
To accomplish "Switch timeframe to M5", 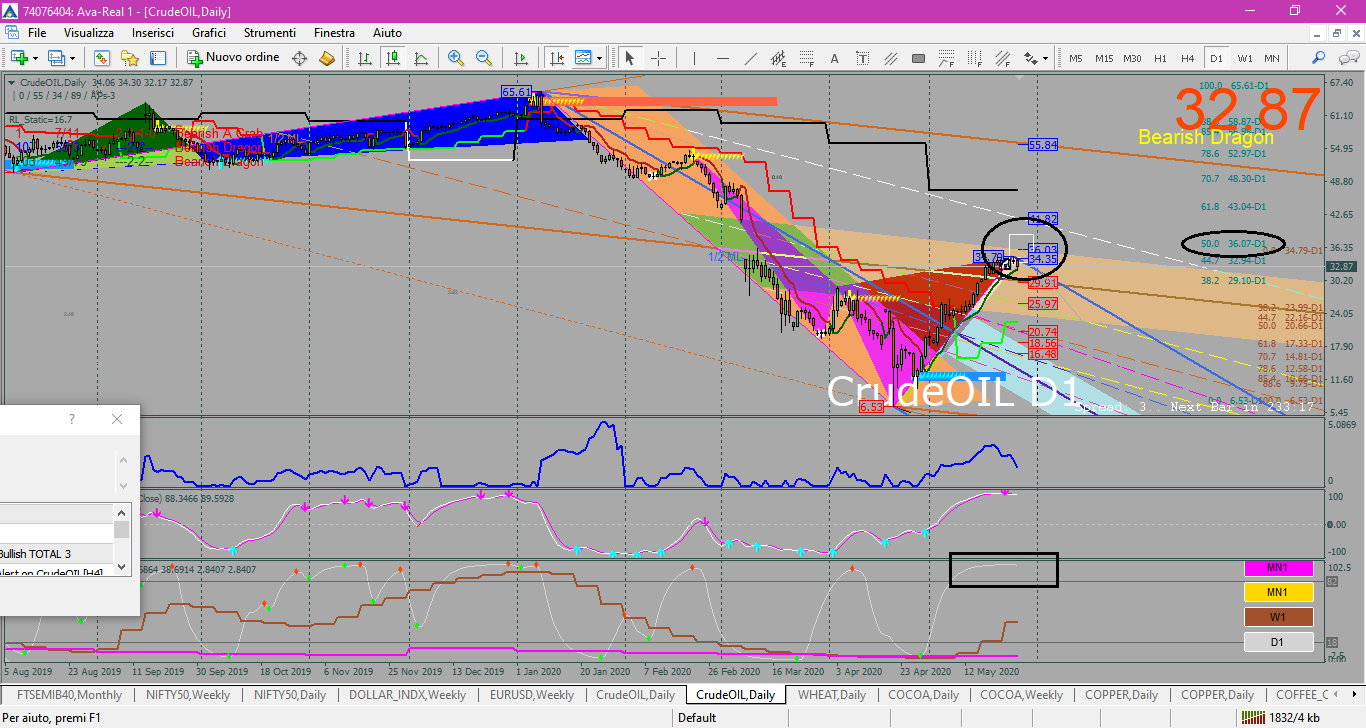I will pos(1075,58).
